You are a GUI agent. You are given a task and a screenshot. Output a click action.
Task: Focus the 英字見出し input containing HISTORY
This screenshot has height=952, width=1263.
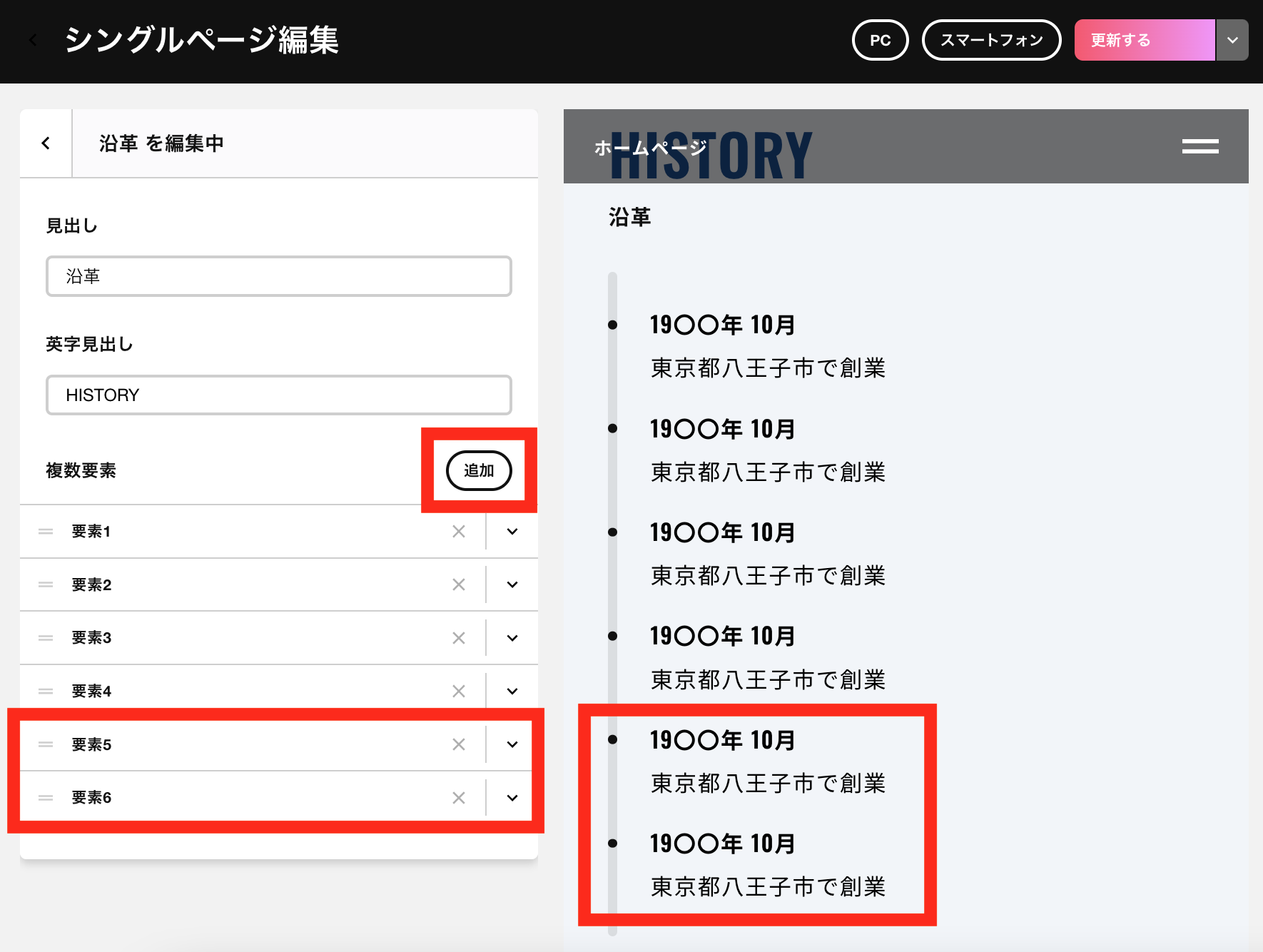pyautogui.click(x=279, y=395)
